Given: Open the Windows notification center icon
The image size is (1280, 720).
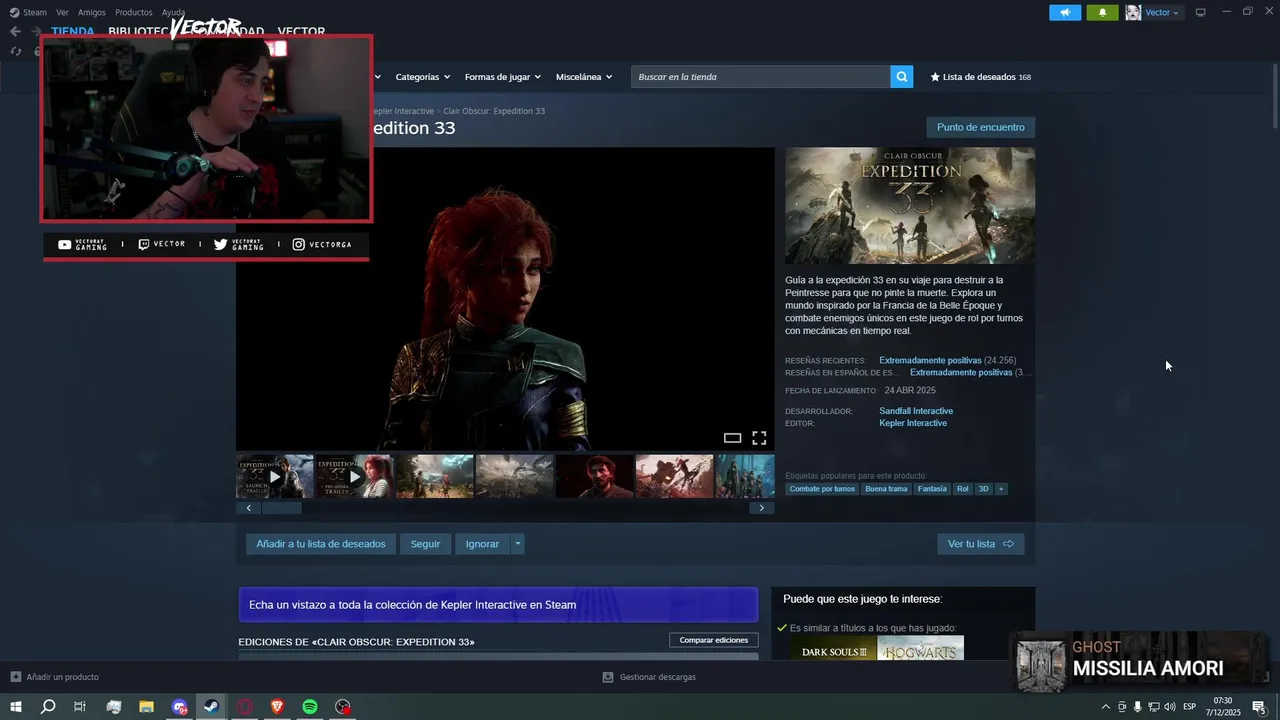Looking at the screenshot, I should (x=1259, y=707).
